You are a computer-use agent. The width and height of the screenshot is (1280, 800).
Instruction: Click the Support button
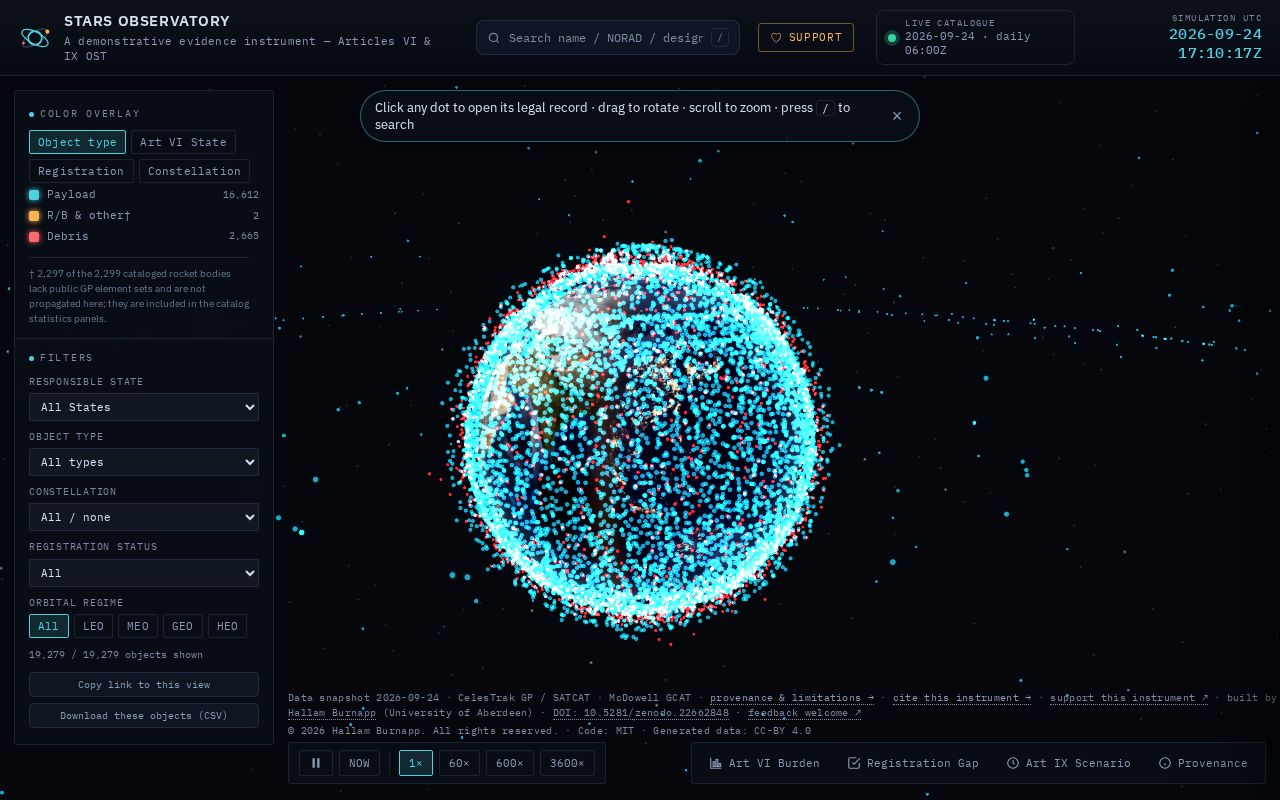tap(806, 38)
